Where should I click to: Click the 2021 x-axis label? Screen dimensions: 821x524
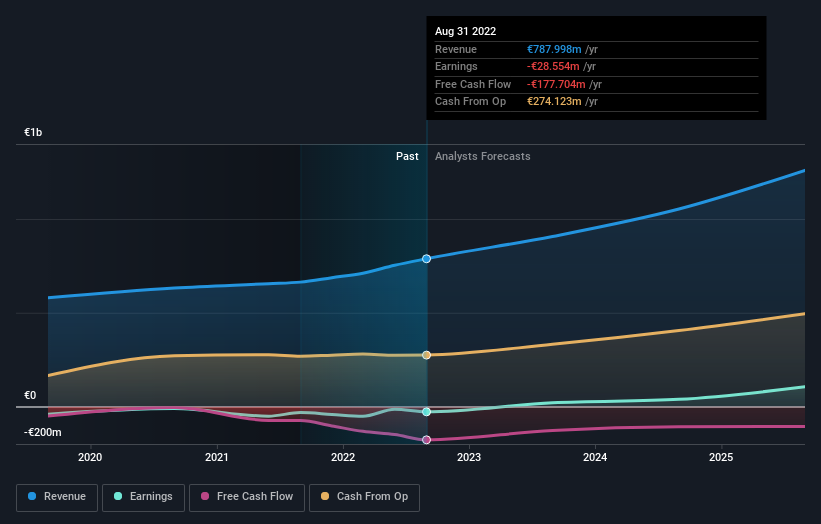[x=216, y=457]
